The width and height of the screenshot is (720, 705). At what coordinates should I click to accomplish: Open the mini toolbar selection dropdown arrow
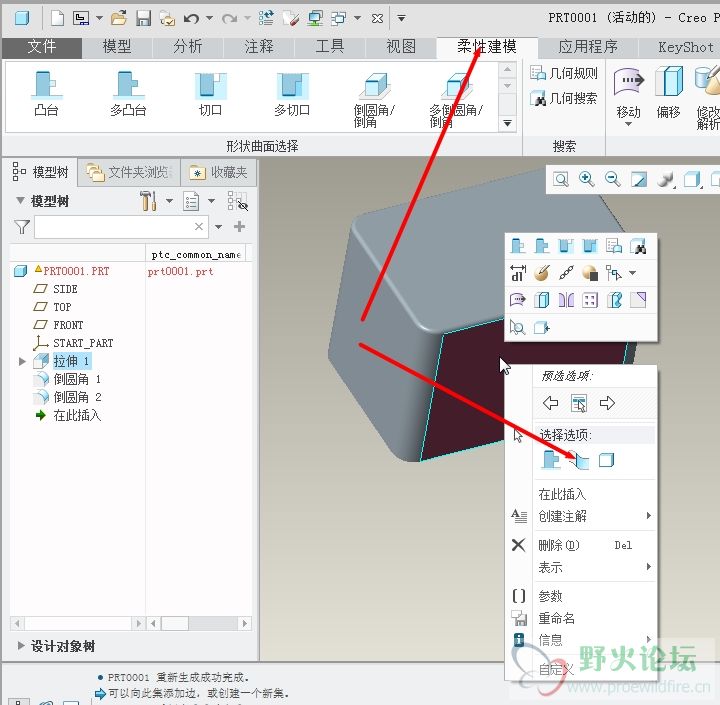tap(632, 273)
